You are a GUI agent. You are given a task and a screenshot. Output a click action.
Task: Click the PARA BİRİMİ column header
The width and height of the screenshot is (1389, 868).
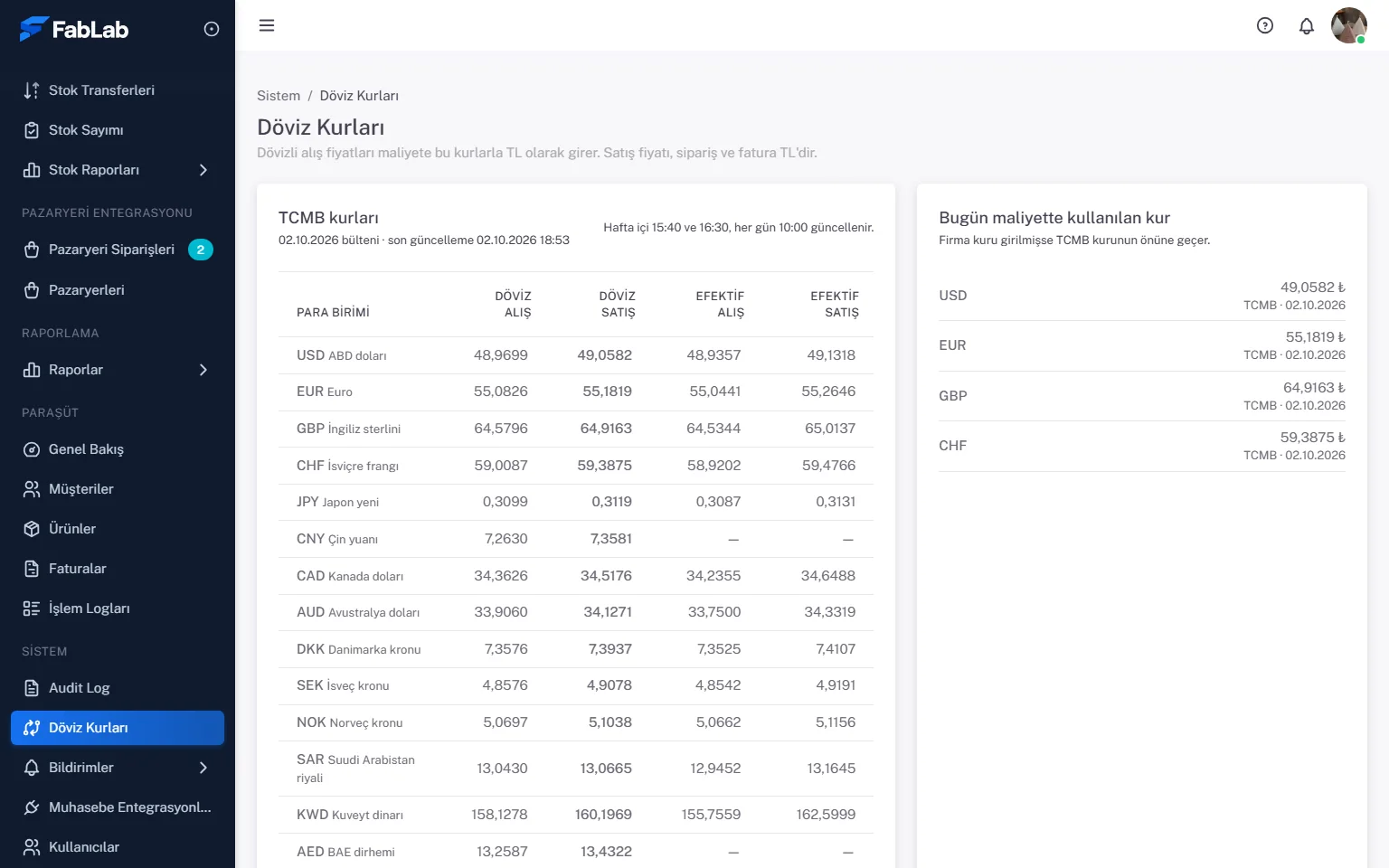tap(333, 313)
